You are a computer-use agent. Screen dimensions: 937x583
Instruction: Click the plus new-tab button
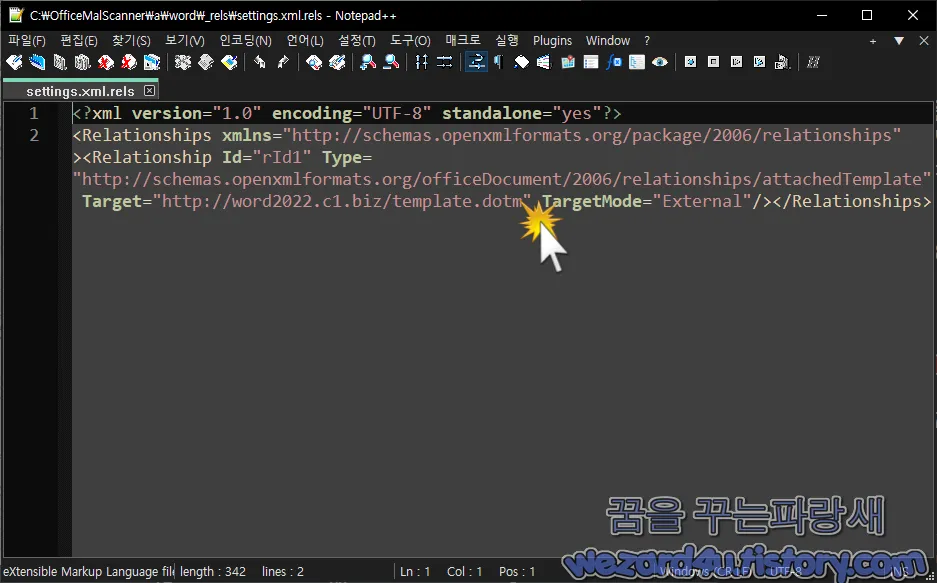[873, 41]
